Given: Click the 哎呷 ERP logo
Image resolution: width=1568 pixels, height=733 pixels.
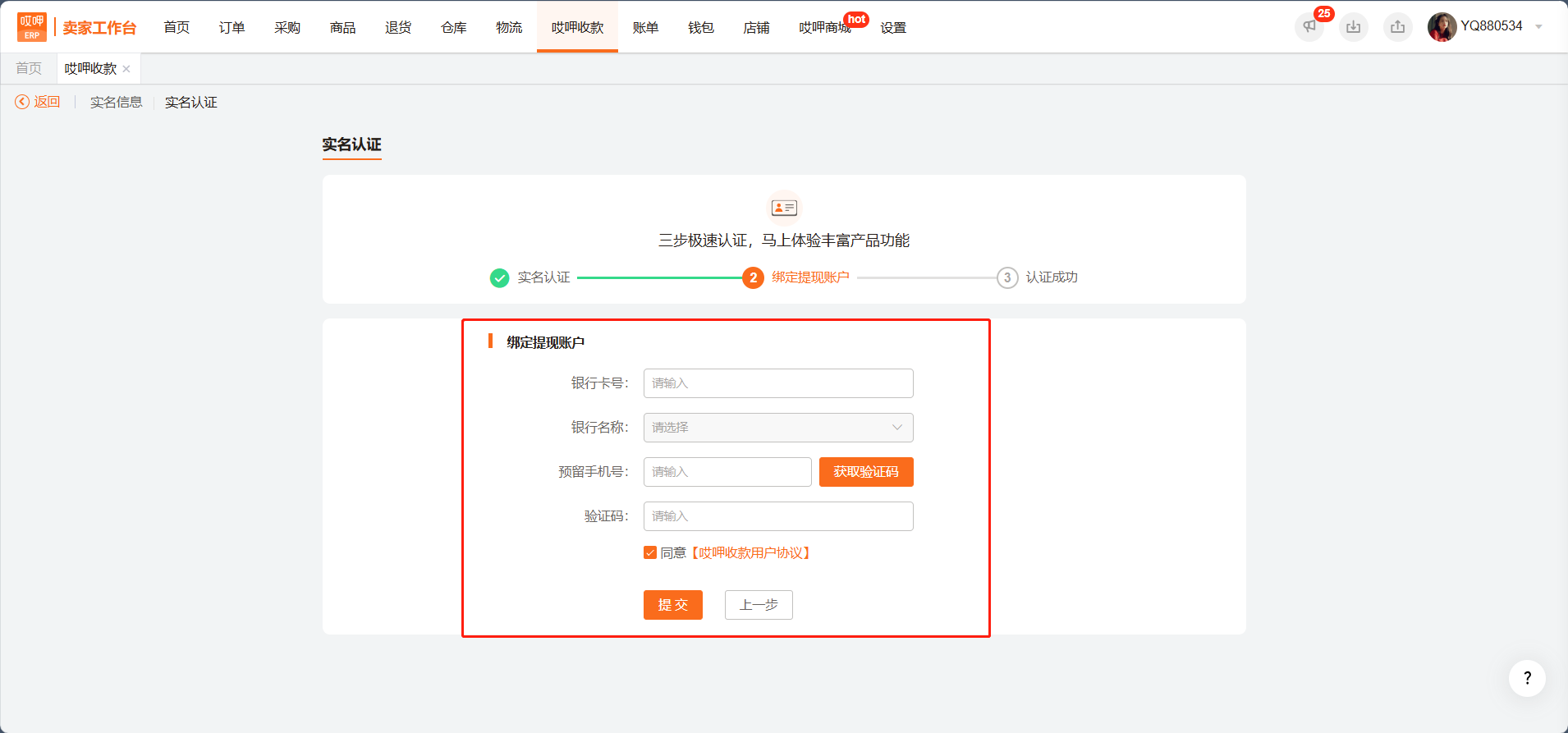Looking at the screenshot, I should click(x=31, y=27).
